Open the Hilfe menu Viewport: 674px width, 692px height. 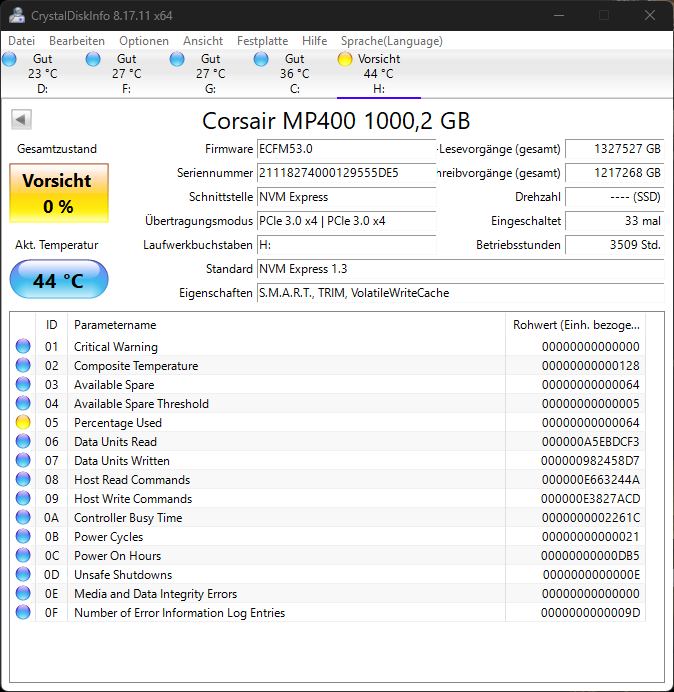point(314,41)
